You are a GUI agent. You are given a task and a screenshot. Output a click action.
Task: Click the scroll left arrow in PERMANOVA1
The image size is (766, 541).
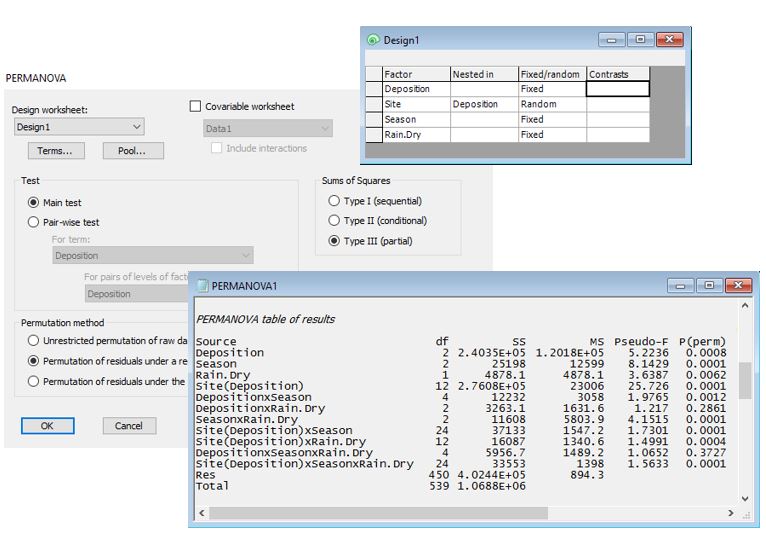tap(202, 513)
